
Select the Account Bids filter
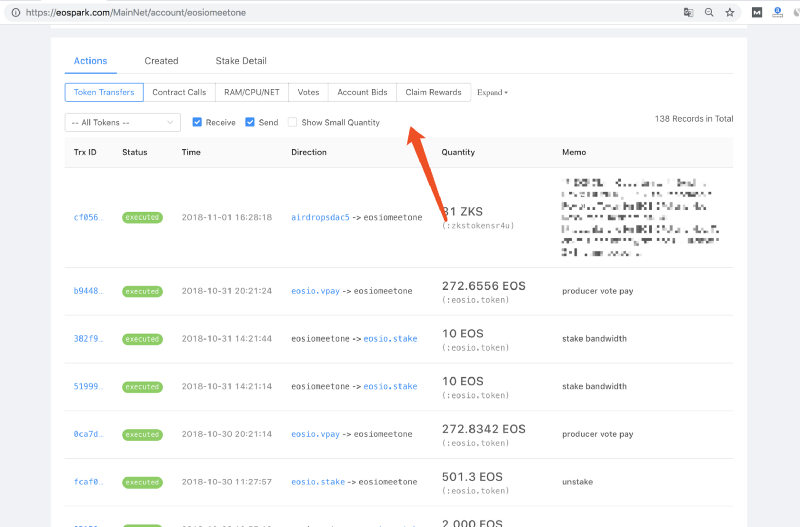tap(362, 92)
